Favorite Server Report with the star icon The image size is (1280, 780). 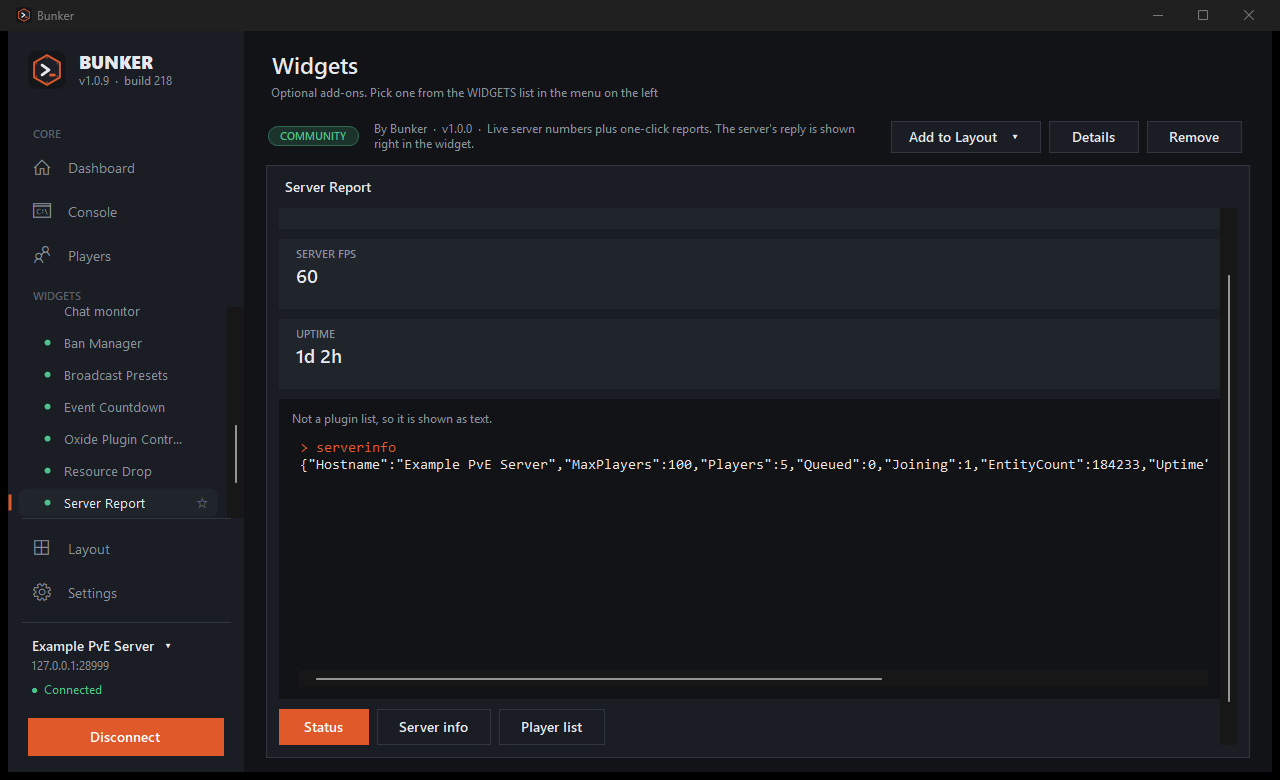[202, 503]
